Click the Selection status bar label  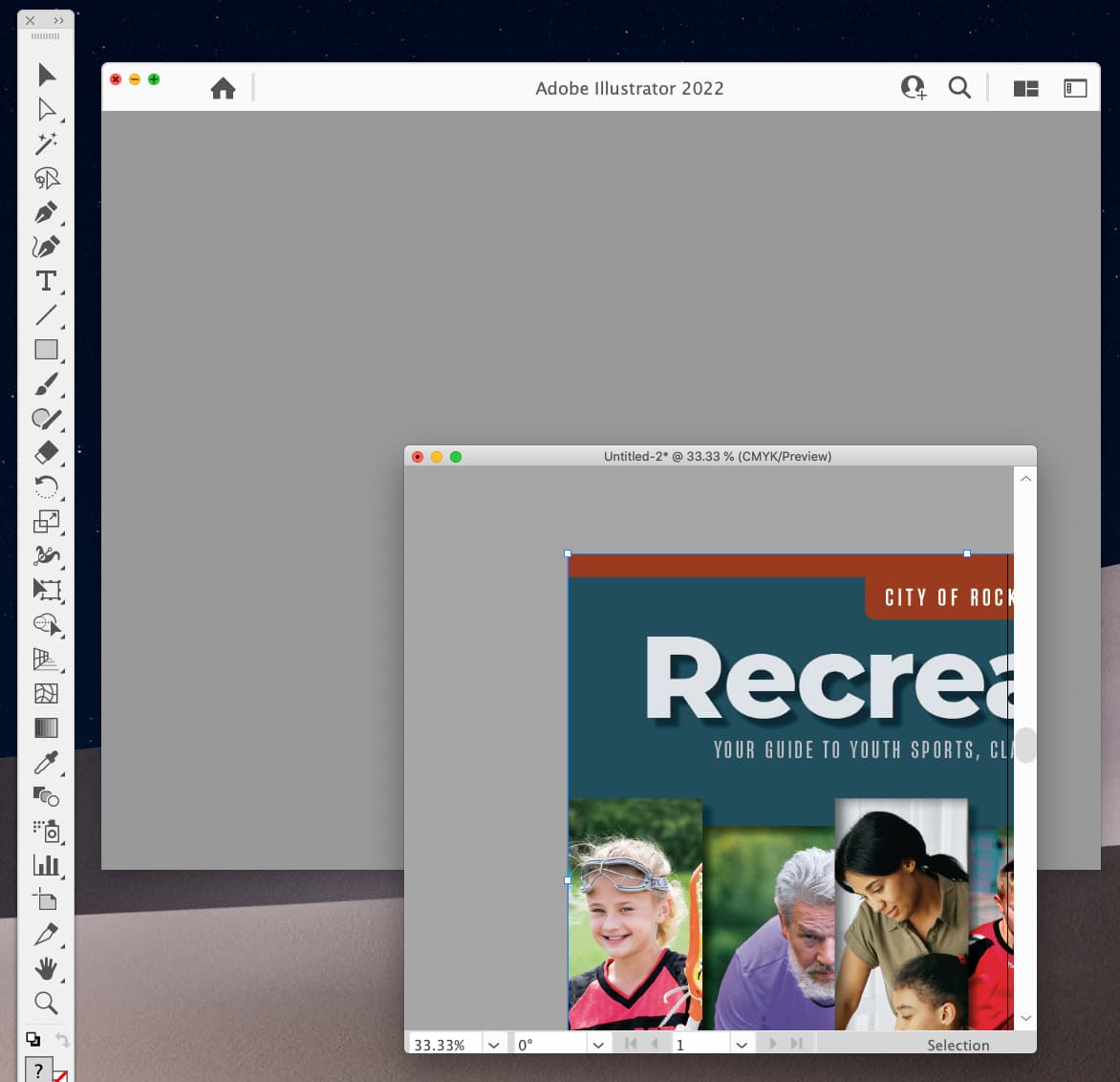click(x=958, y=1045)
